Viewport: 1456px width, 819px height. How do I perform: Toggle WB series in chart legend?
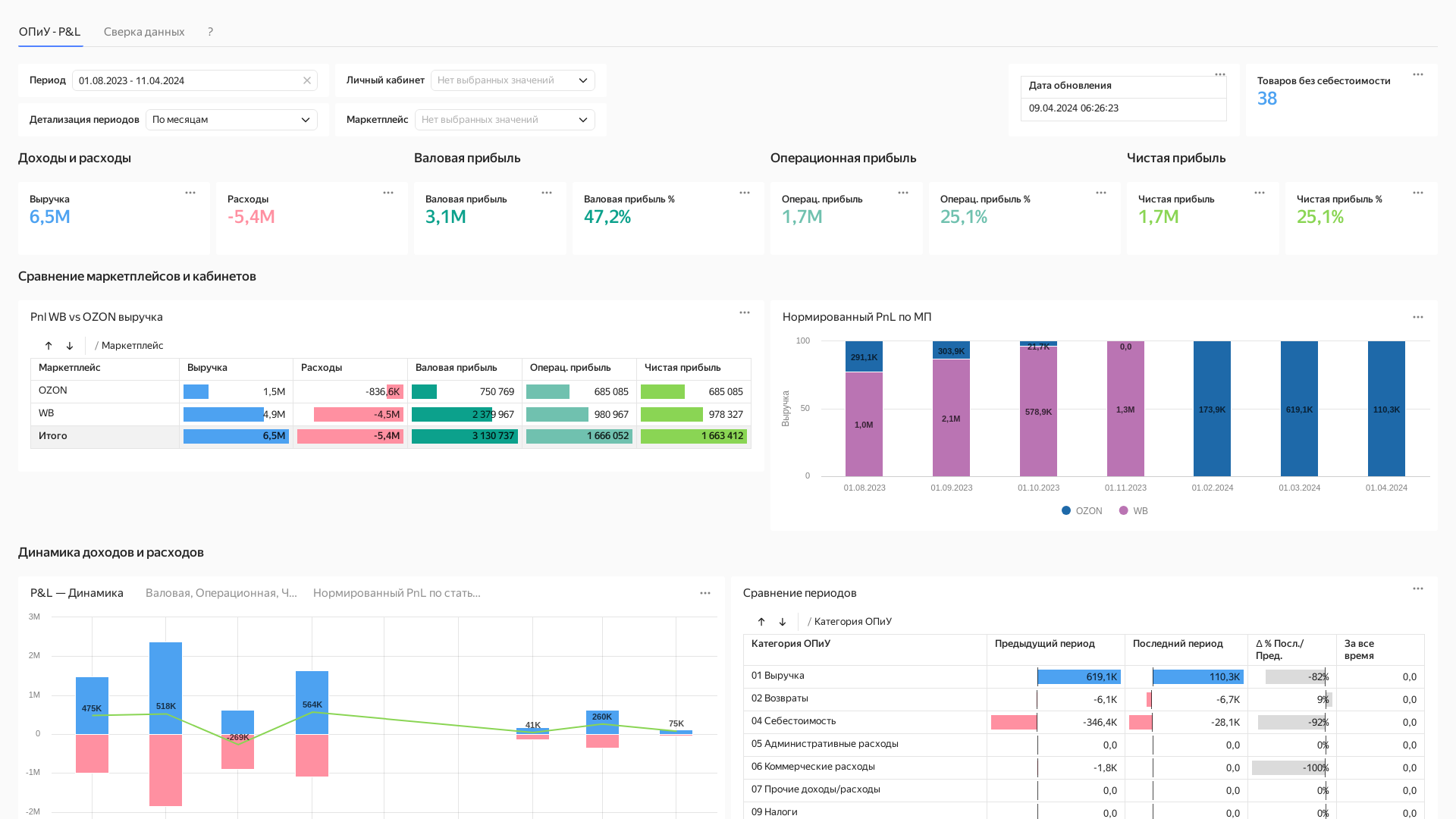(x=1134, y=511)
